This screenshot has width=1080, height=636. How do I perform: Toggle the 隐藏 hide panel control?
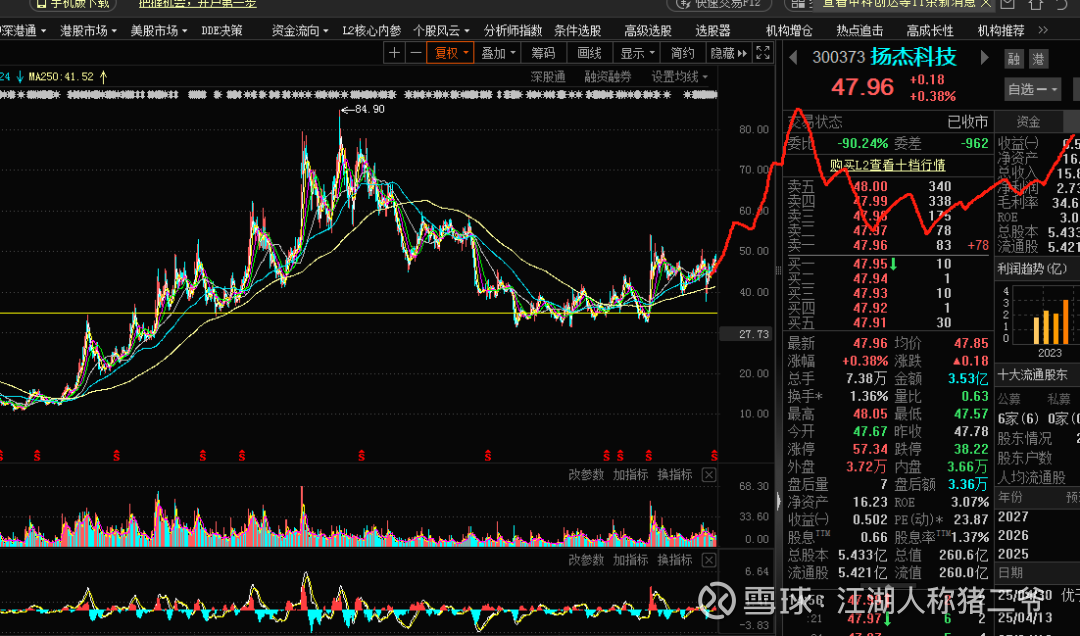[x=727, y=52]
